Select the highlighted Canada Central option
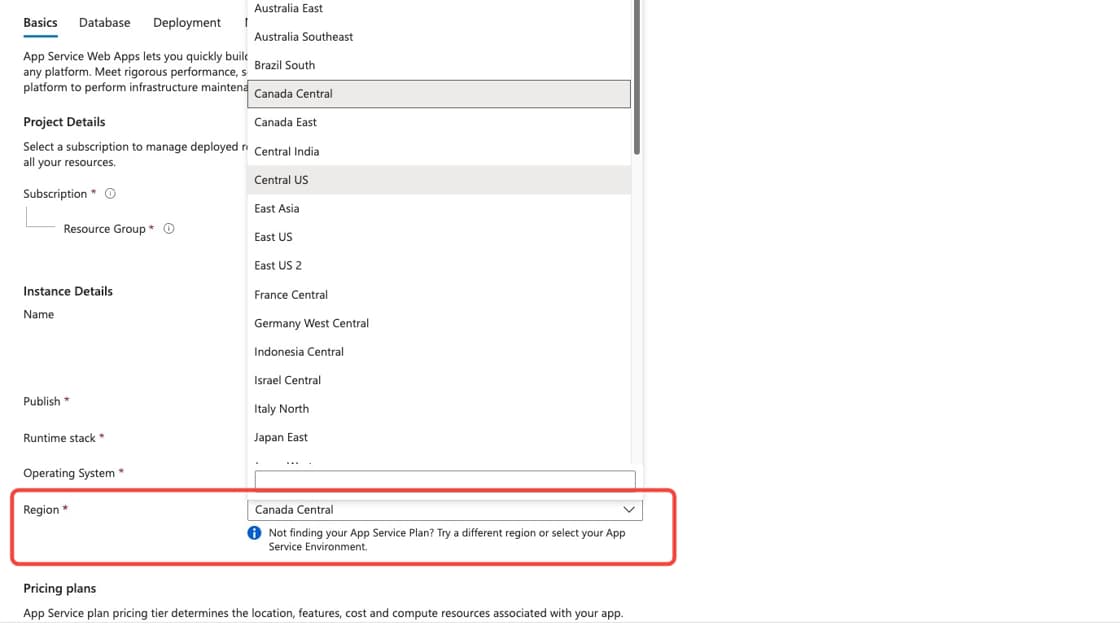This screenshot has height=626, width=1120. [x=439, y=94]
